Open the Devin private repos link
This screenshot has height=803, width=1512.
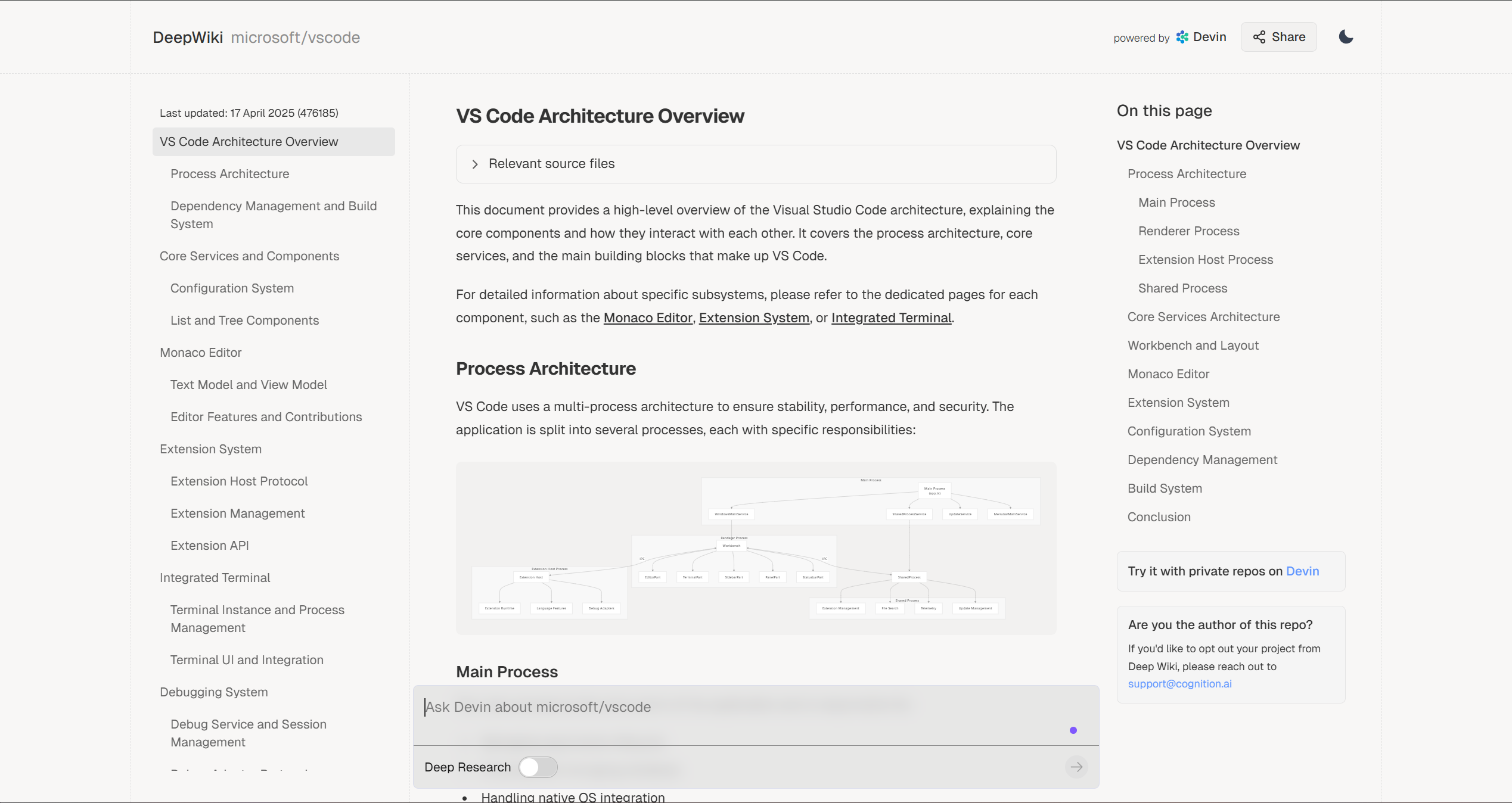(x=1302, y=571)
